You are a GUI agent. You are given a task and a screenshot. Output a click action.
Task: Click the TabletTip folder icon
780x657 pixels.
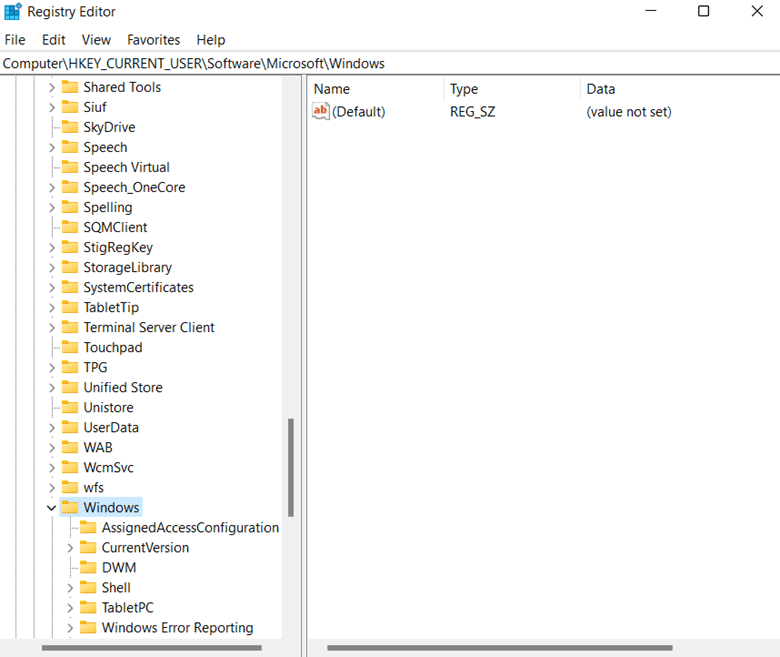click(x=70, y=307)
